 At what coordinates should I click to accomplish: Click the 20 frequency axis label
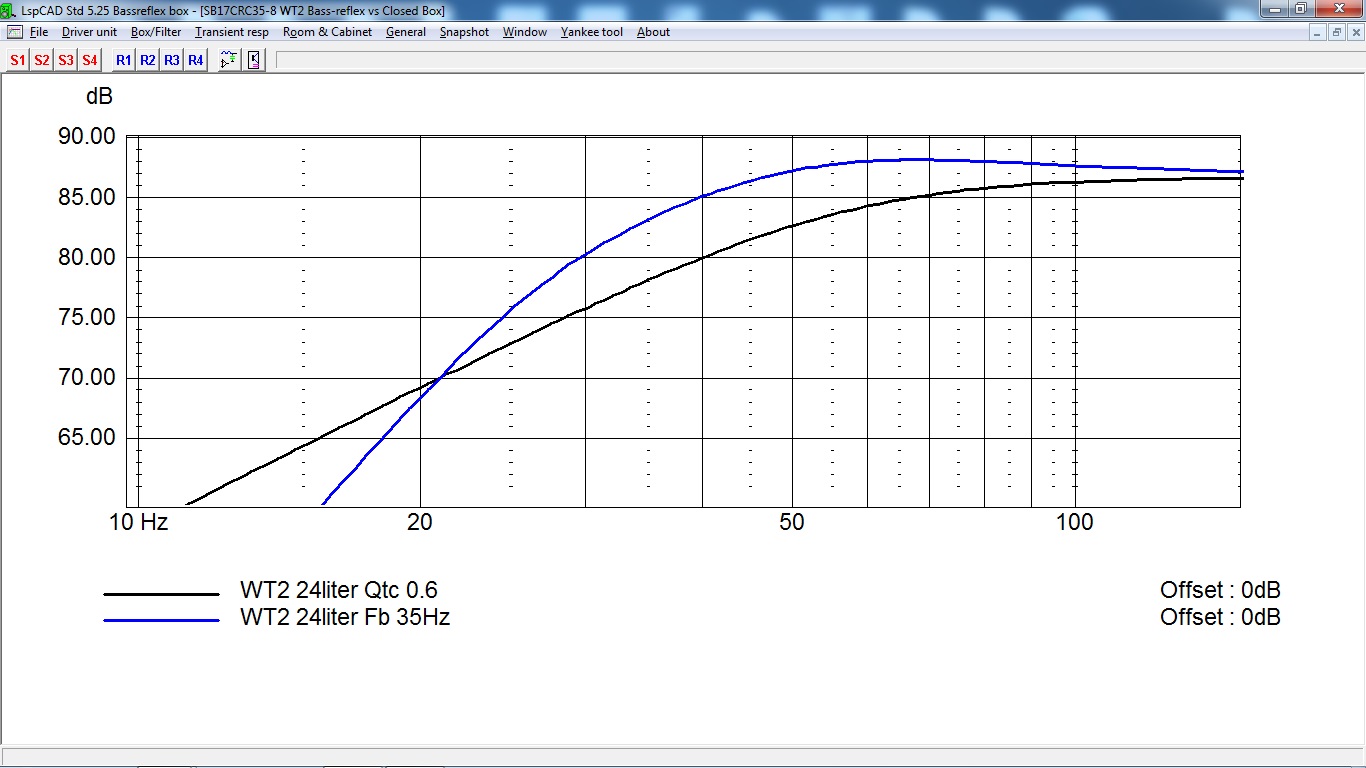[x=420, y=522]
